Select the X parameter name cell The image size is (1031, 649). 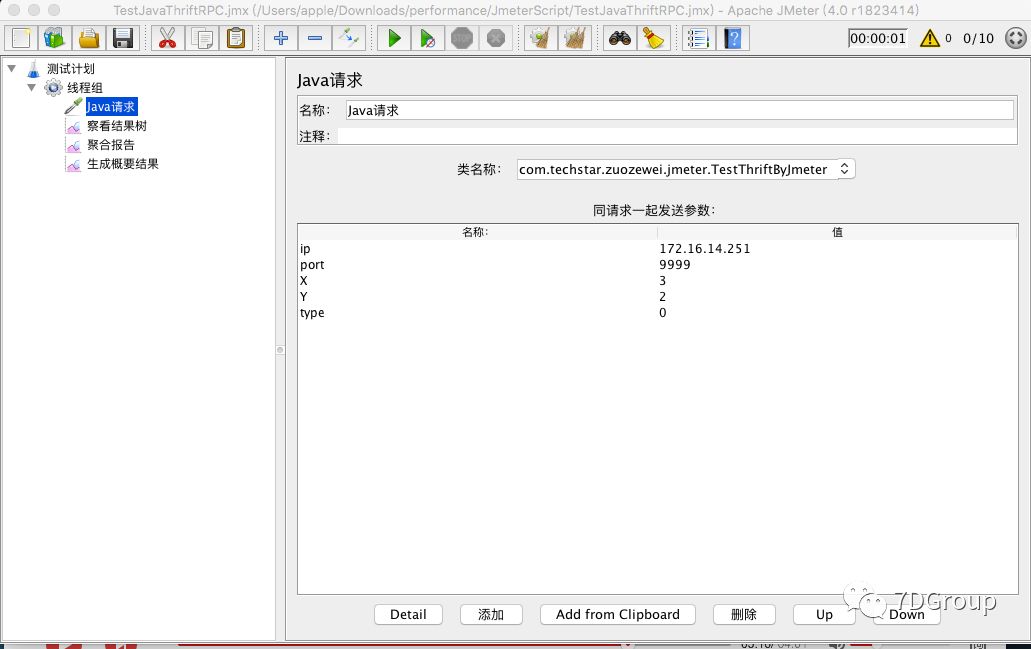tap(477, 281)
